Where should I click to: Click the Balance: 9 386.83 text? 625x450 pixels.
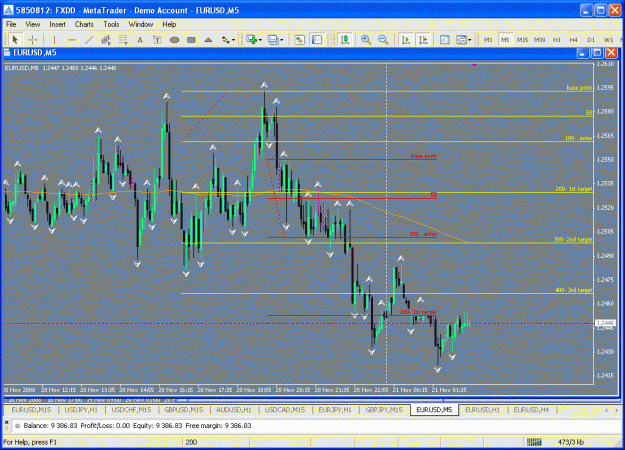click(x=50, y=426)
